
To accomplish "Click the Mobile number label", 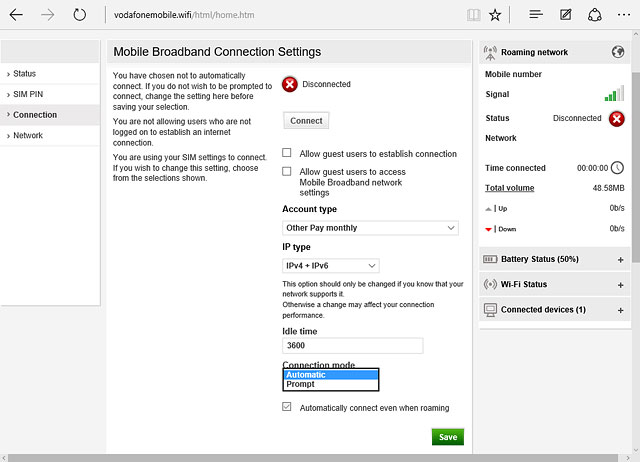I will 513,74.
